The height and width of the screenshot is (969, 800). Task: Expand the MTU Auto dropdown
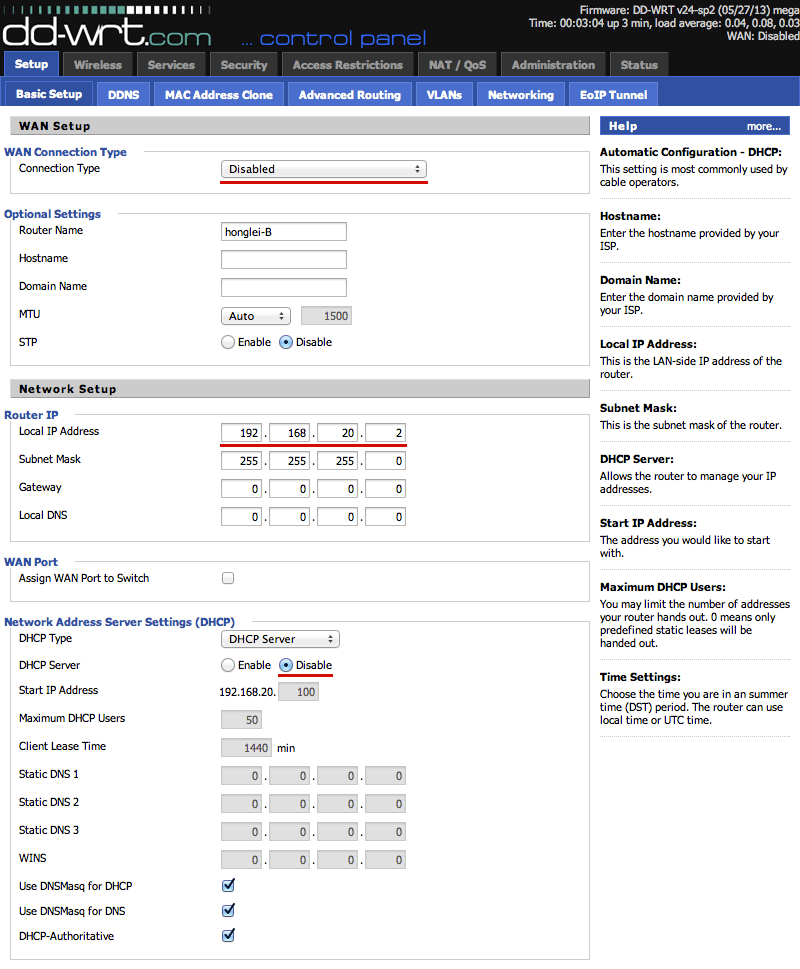click(x=256, y=316)
